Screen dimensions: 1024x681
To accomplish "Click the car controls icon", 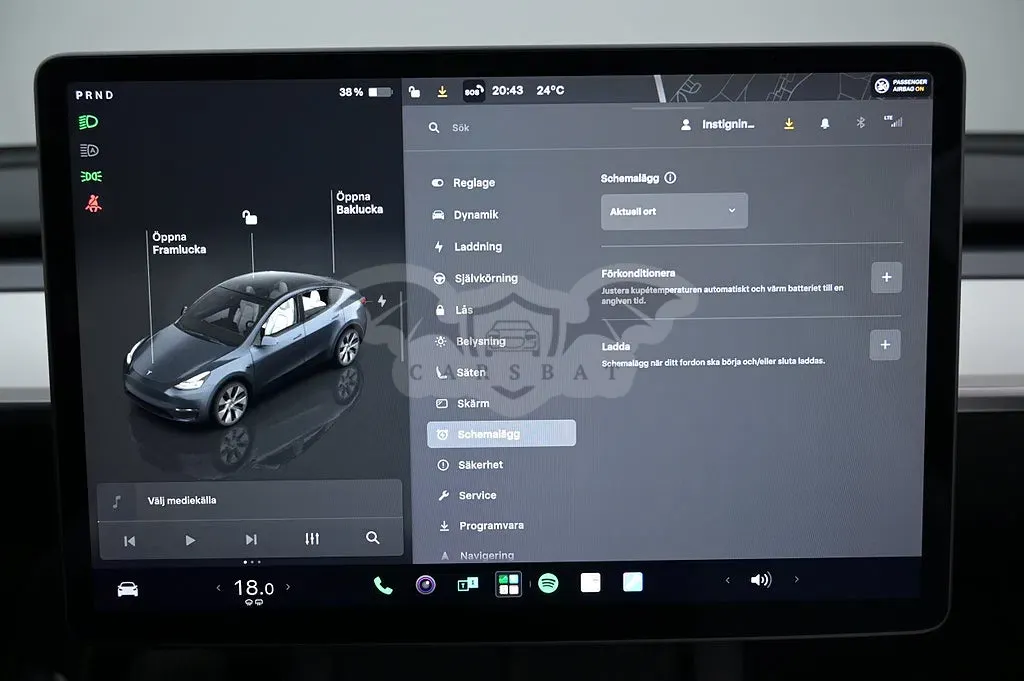I will (127, 589).
